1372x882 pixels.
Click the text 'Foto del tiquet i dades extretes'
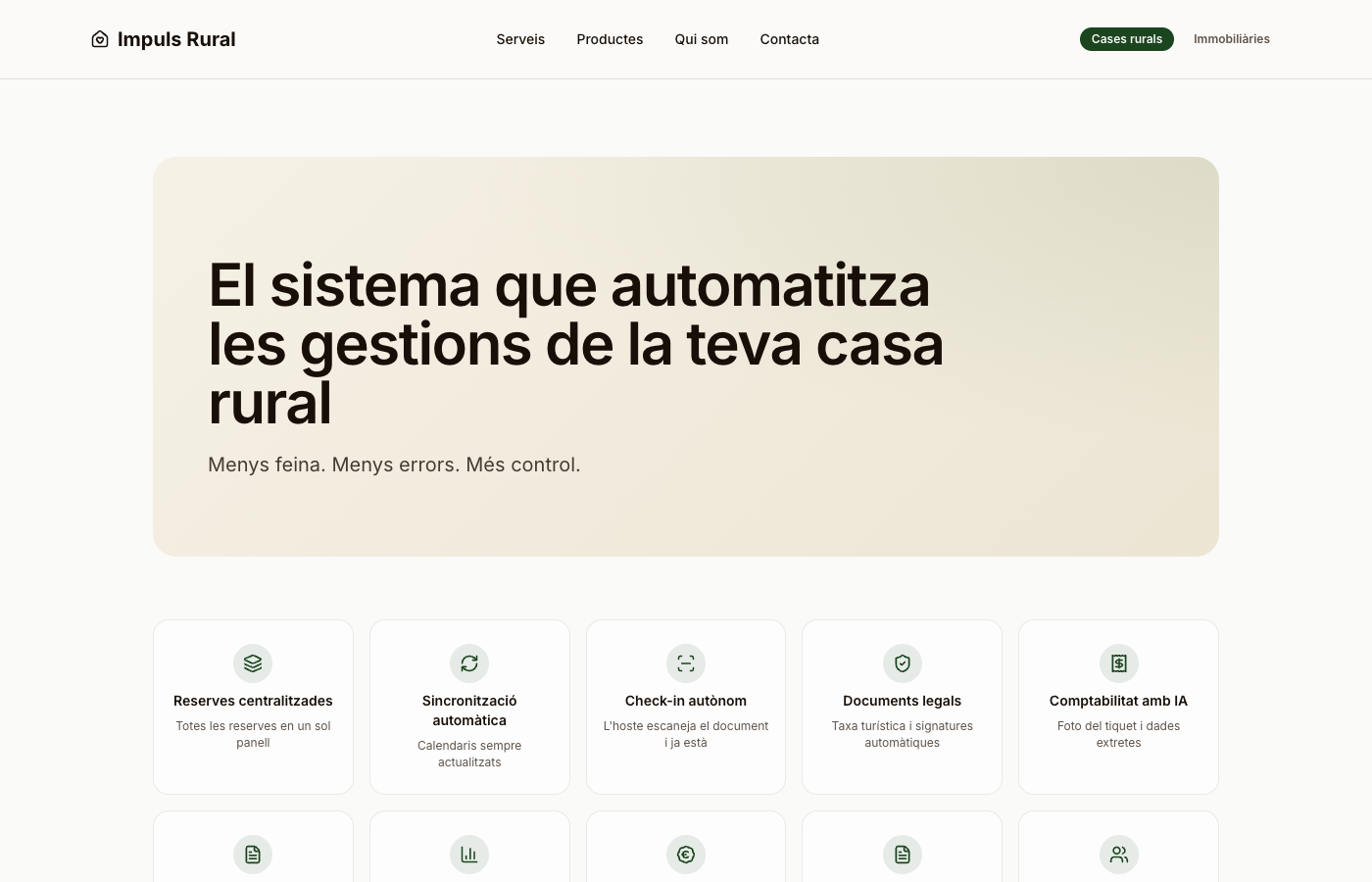[x=1118, y=734]
